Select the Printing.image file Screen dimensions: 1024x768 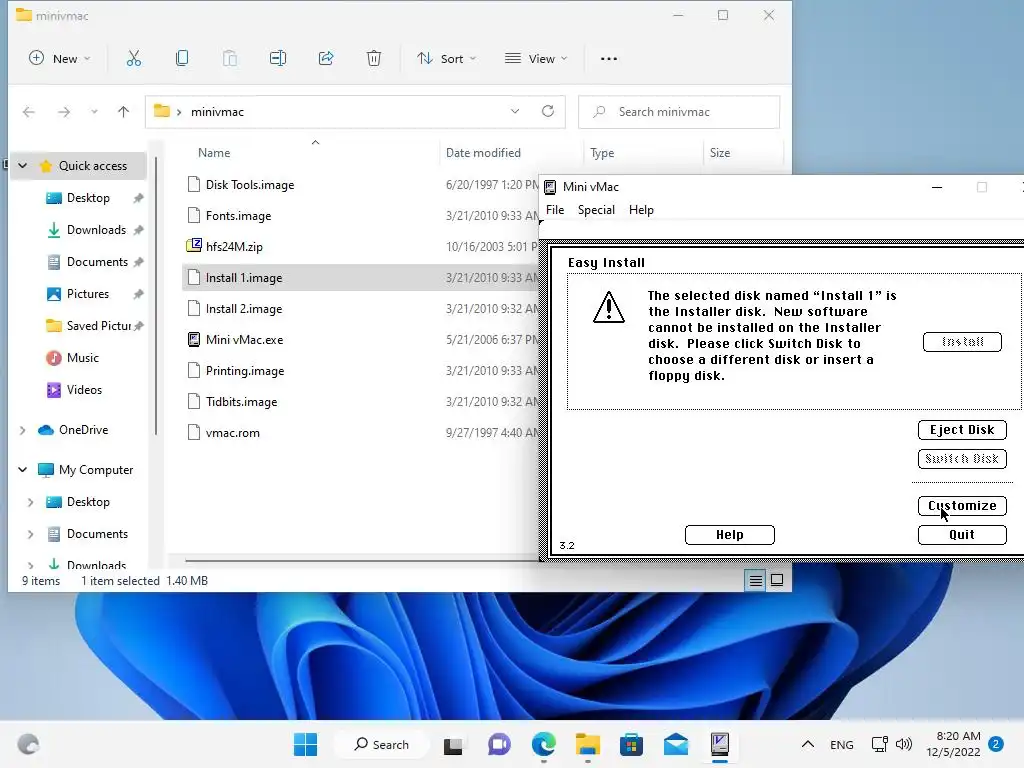245,371
